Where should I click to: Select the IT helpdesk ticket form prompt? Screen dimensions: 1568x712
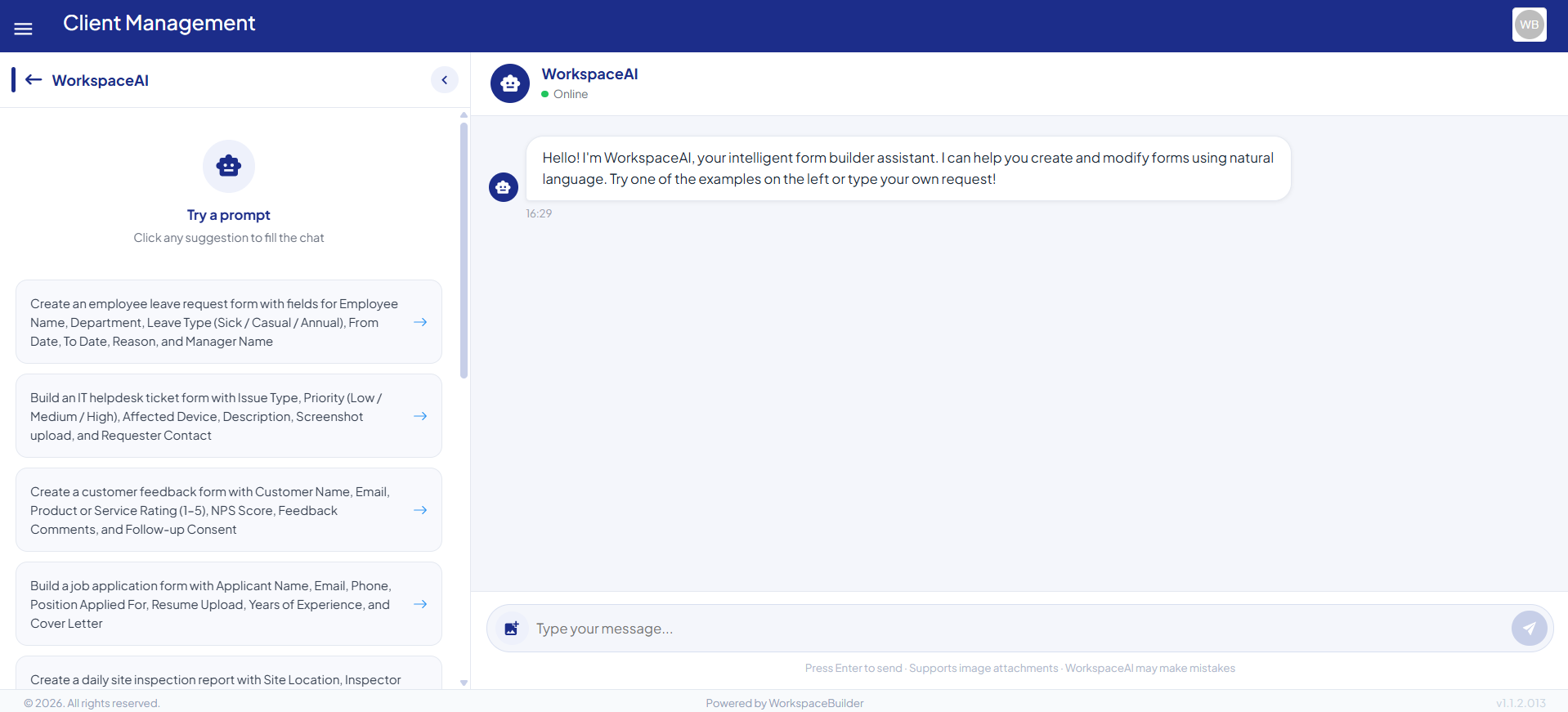(229, 416)
